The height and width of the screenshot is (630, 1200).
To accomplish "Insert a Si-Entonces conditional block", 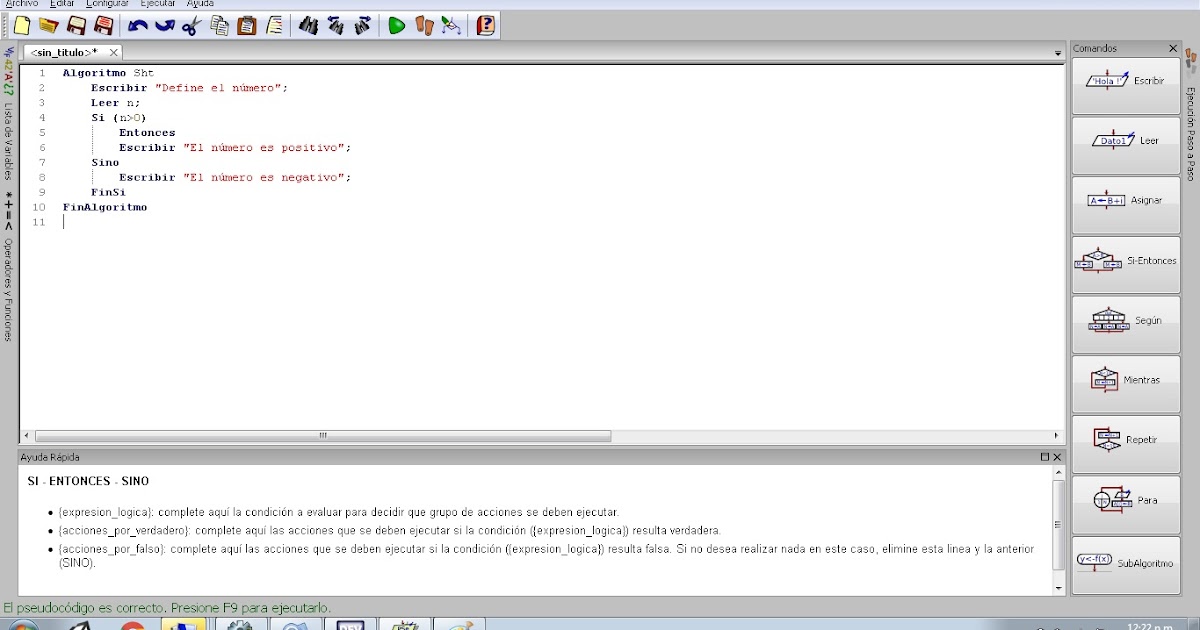I will tap(1126, 263).
